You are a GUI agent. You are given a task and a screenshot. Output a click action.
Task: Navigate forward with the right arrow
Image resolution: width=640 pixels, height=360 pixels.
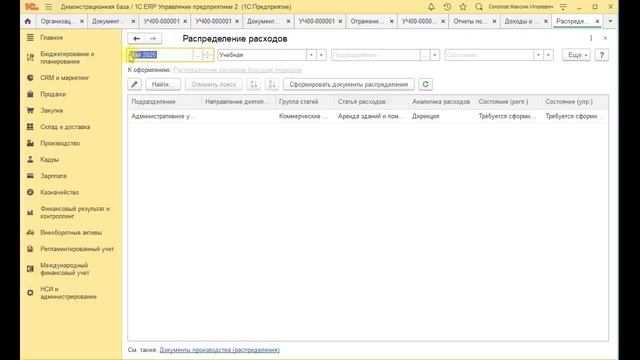[153, 38]
